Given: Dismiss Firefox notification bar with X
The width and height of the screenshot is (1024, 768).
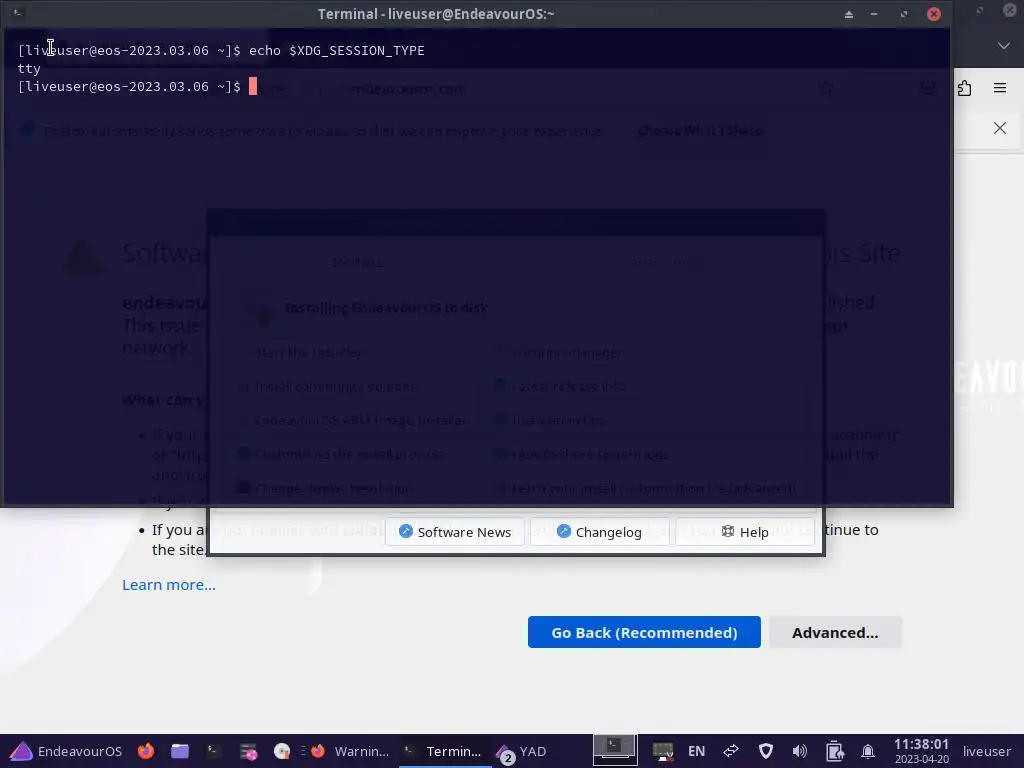Looking at the screenshot, I should point(1000,128).
